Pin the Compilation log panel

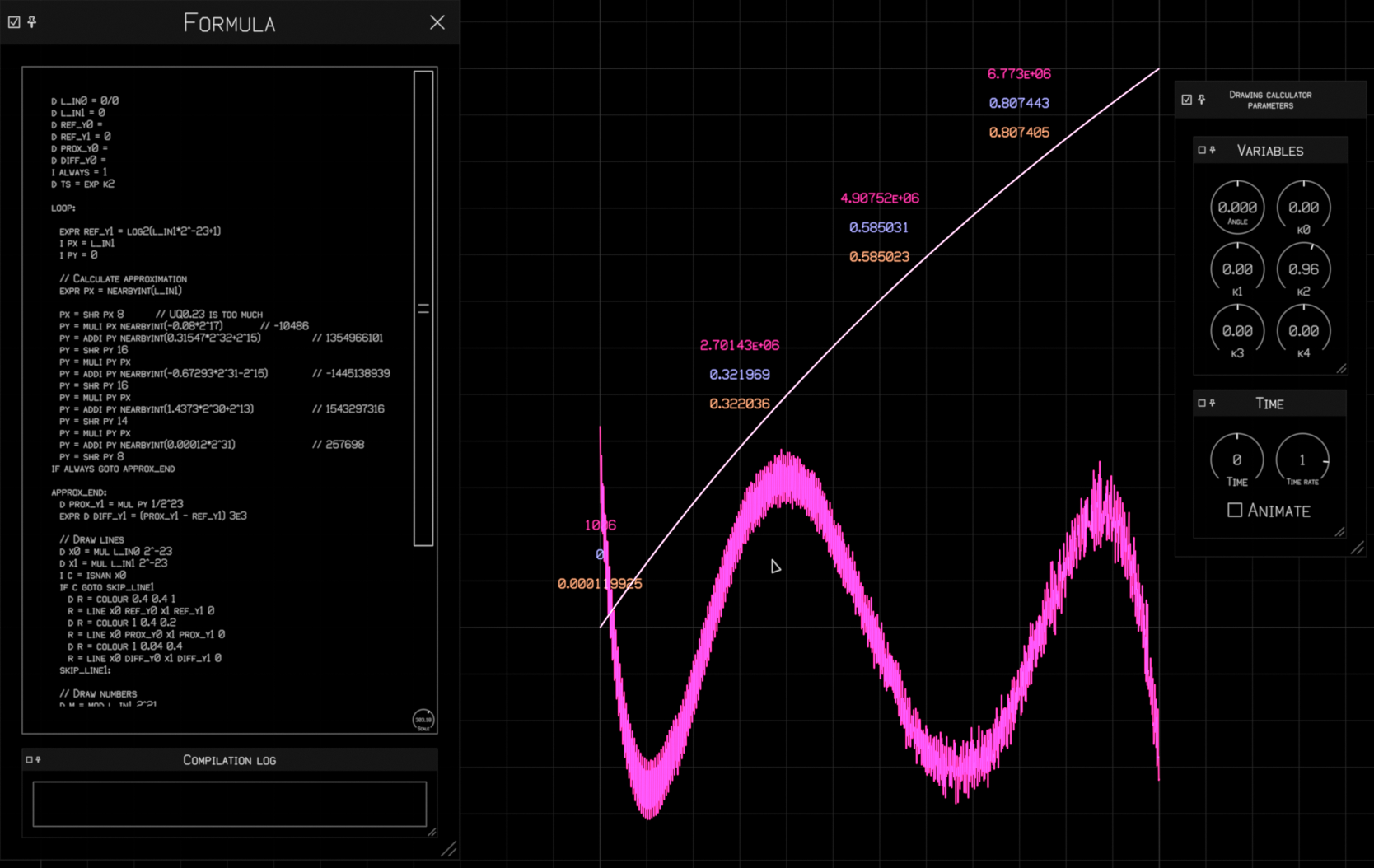[x=38, y=759]
